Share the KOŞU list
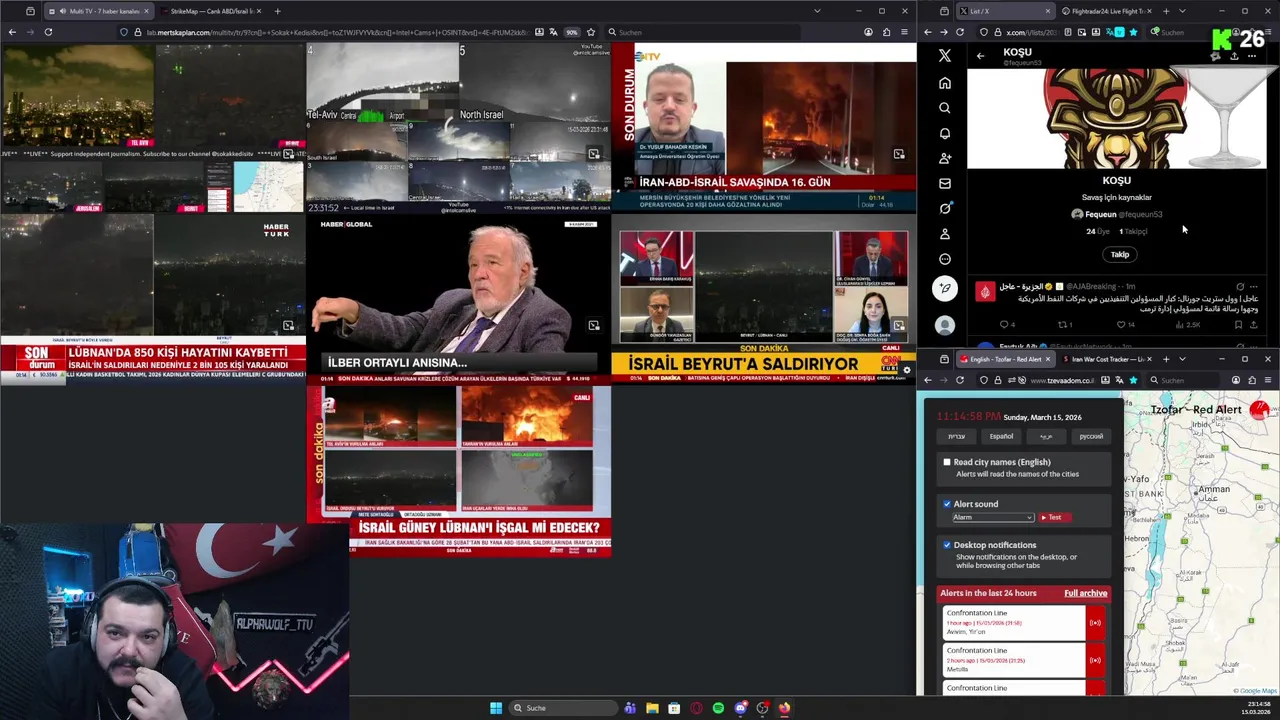The height and width of the screenshot is (720, 1280). [x=1234, y=56]
